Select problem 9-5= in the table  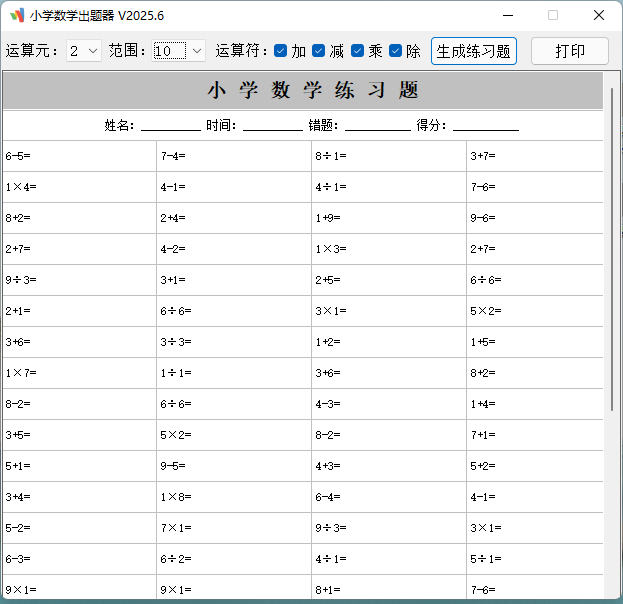pos(234,466)
